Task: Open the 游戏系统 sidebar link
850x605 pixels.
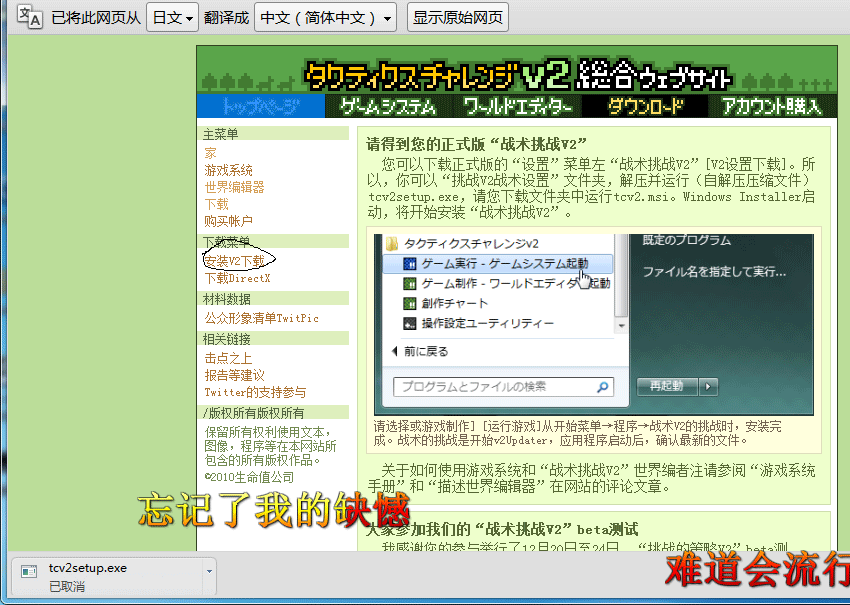Action: point(228,170)
